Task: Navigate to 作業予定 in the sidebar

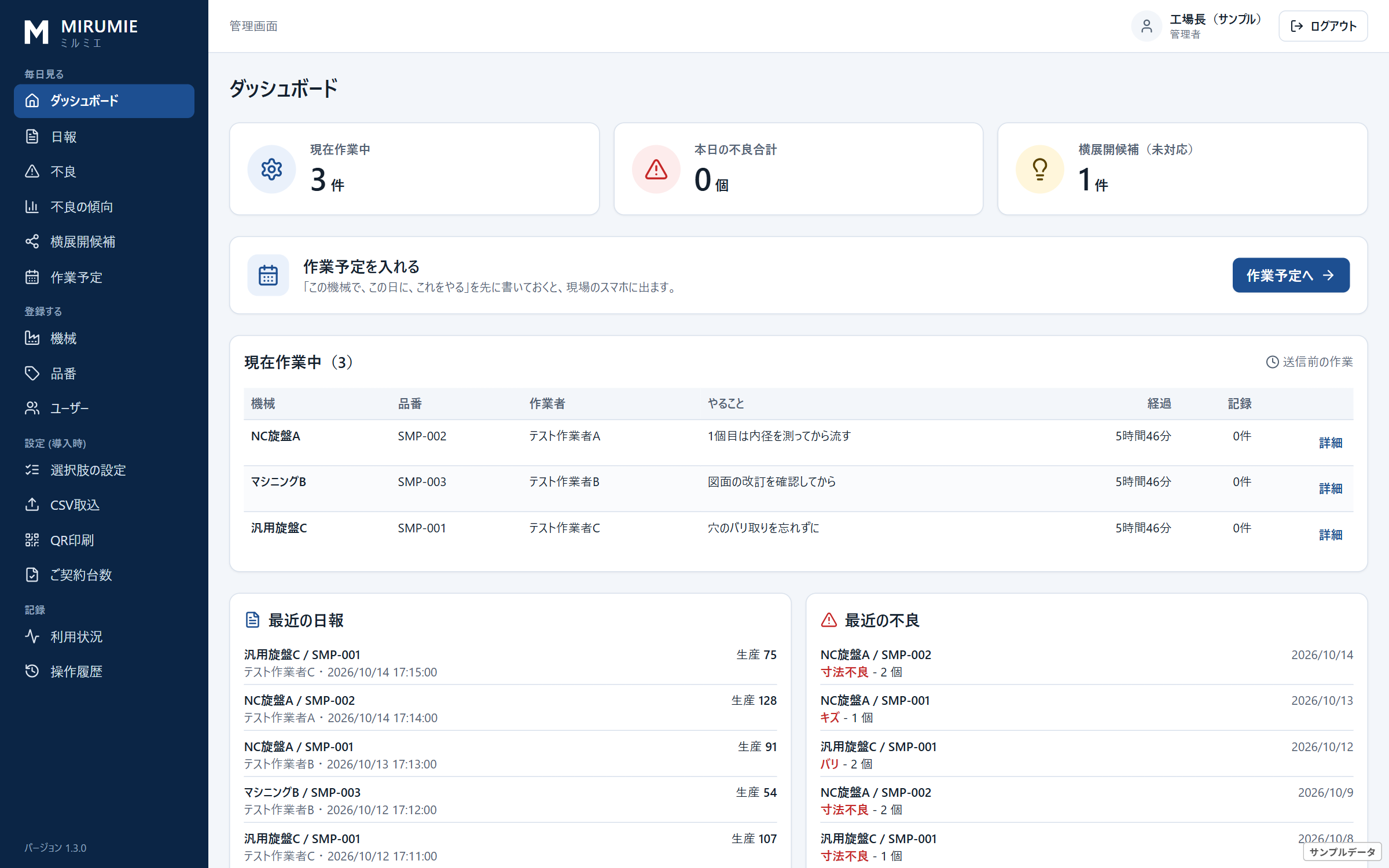Action: click(x=104, y=277)
